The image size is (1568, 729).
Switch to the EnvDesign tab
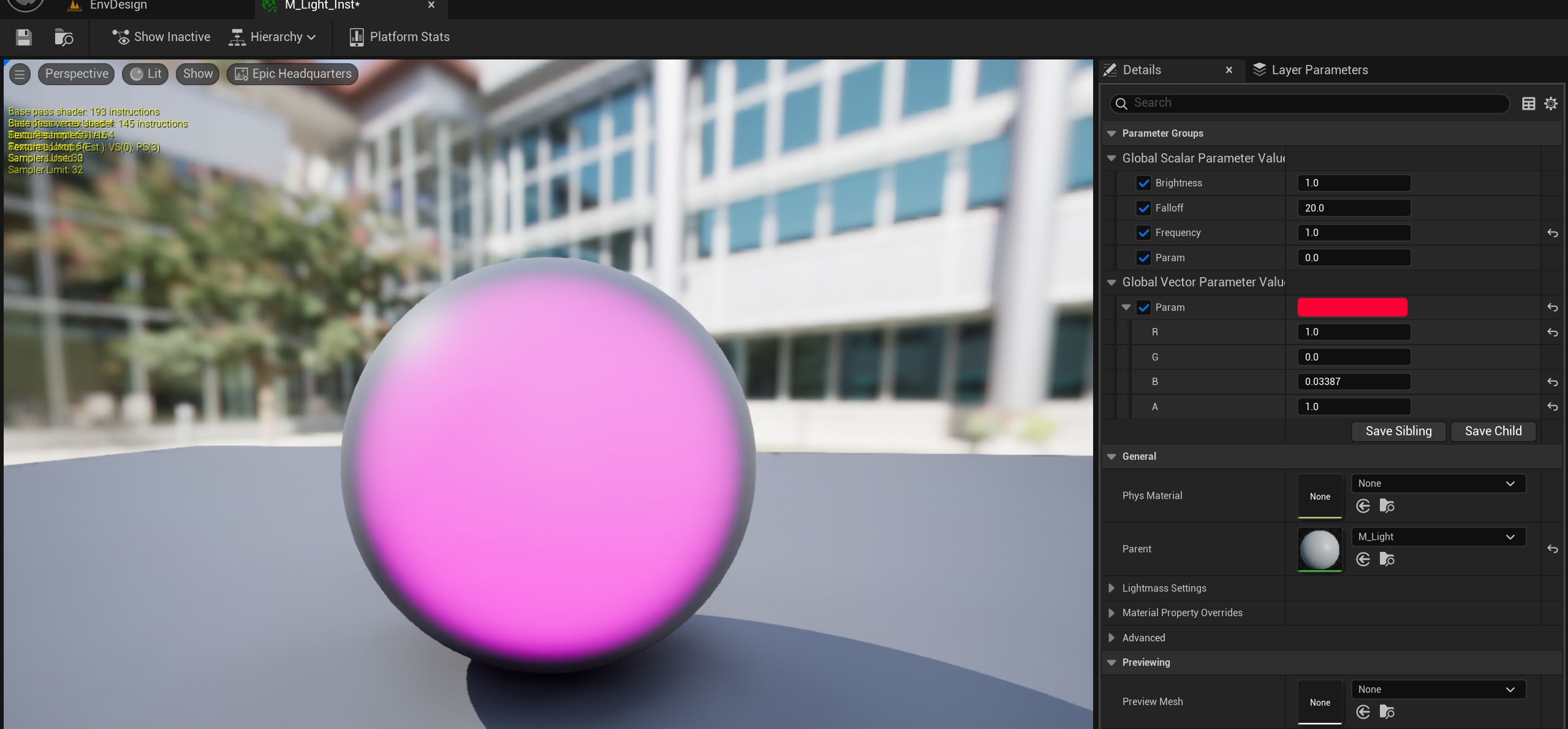click(118, 6)
